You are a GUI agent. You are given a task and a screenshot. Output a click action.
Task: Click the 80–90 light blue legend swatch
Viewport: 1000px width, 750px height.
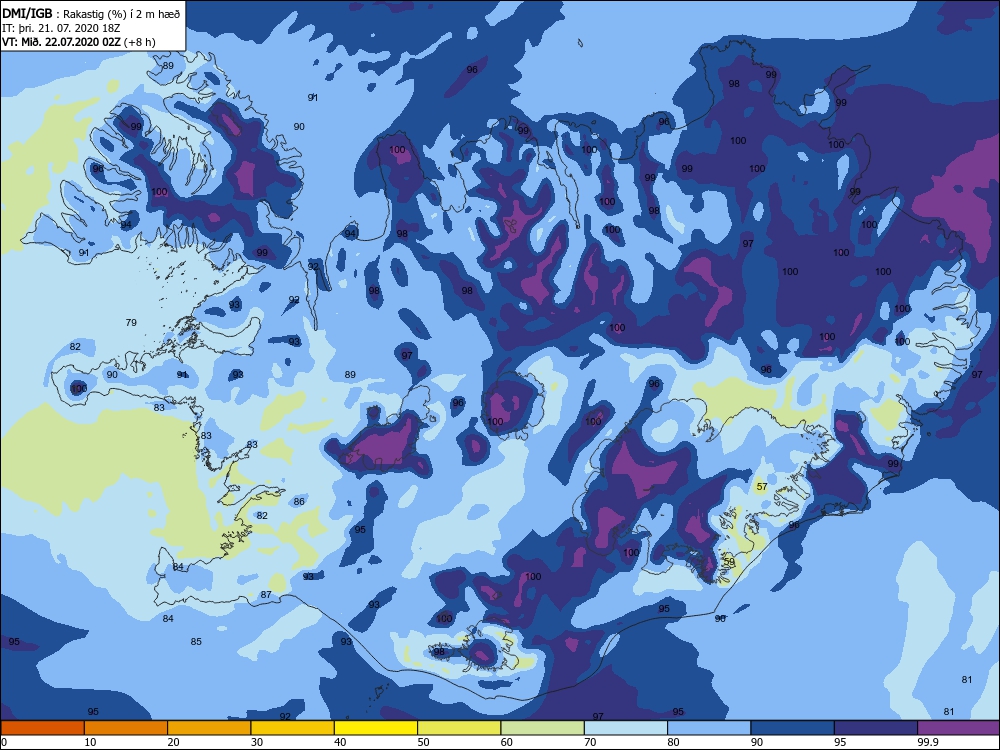(x=709, y=728)
